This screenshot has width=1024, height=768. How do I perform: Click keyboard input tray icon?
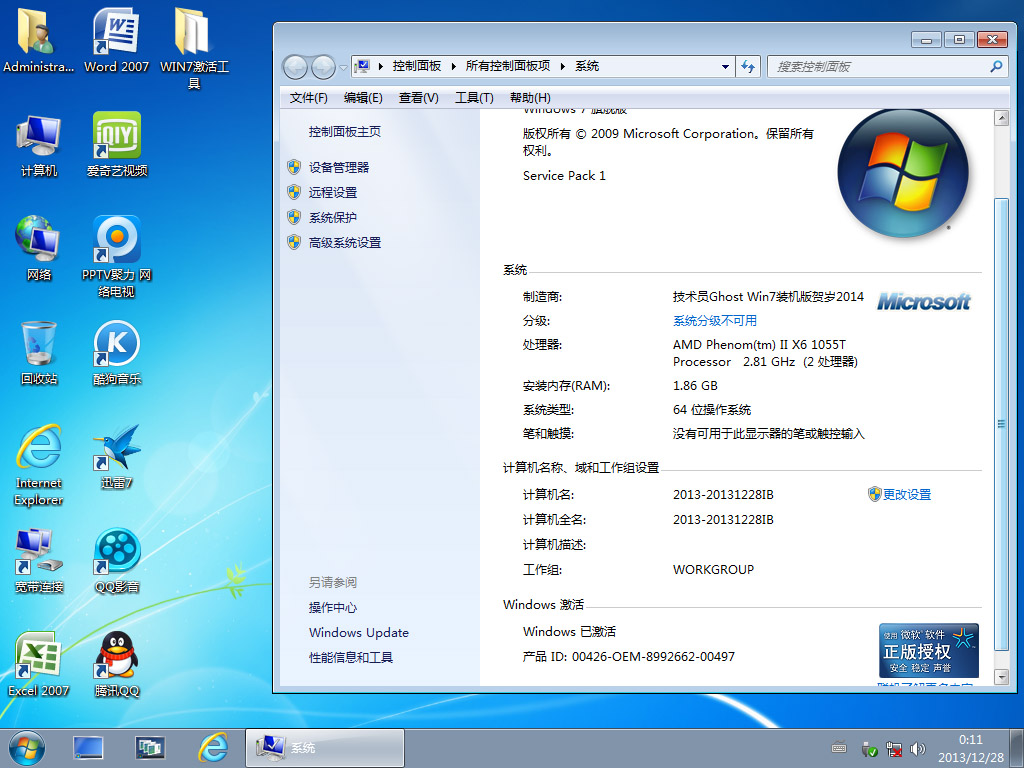point(839,748)
